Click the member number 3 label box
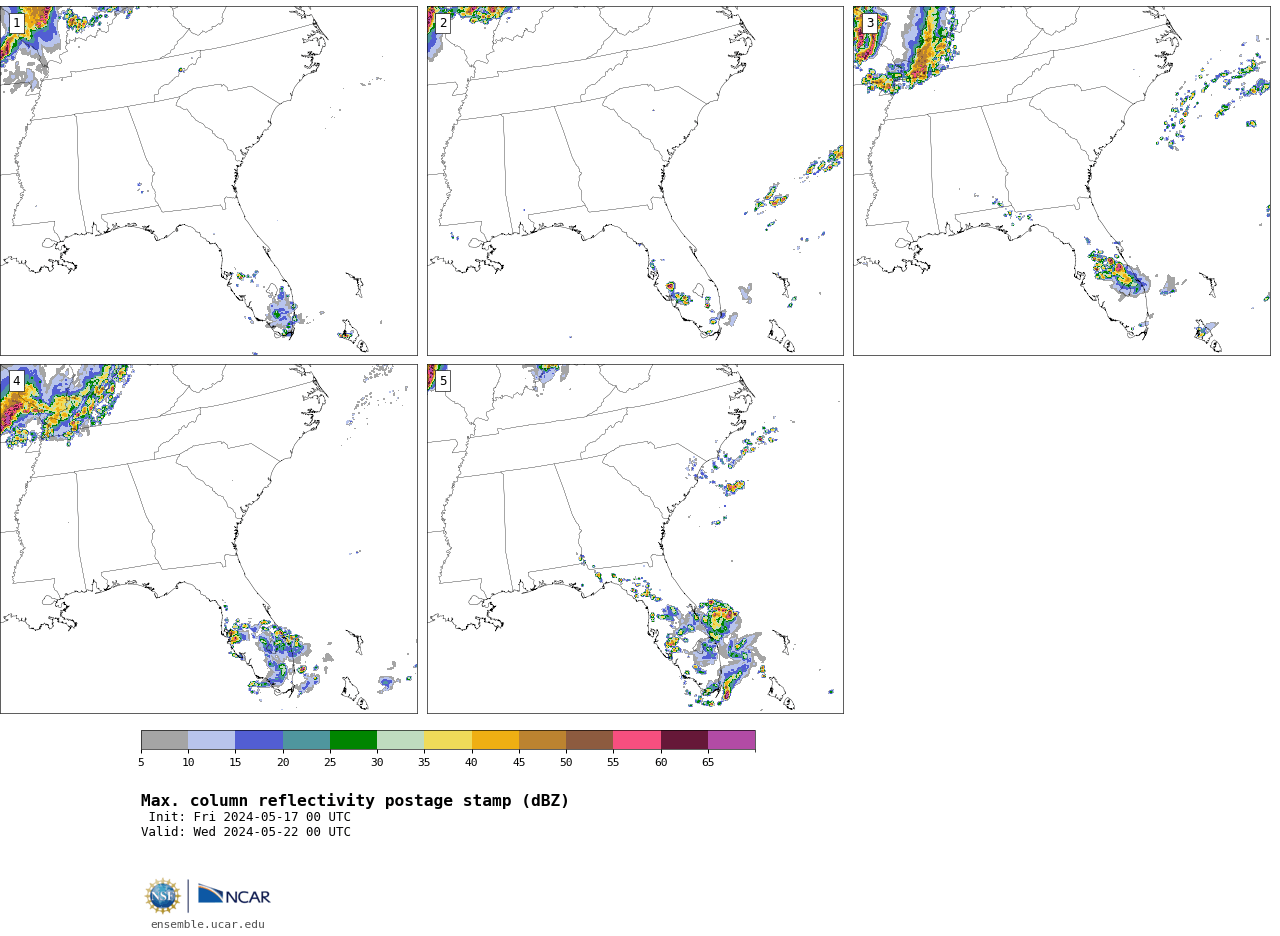 [x=869, y=23]
